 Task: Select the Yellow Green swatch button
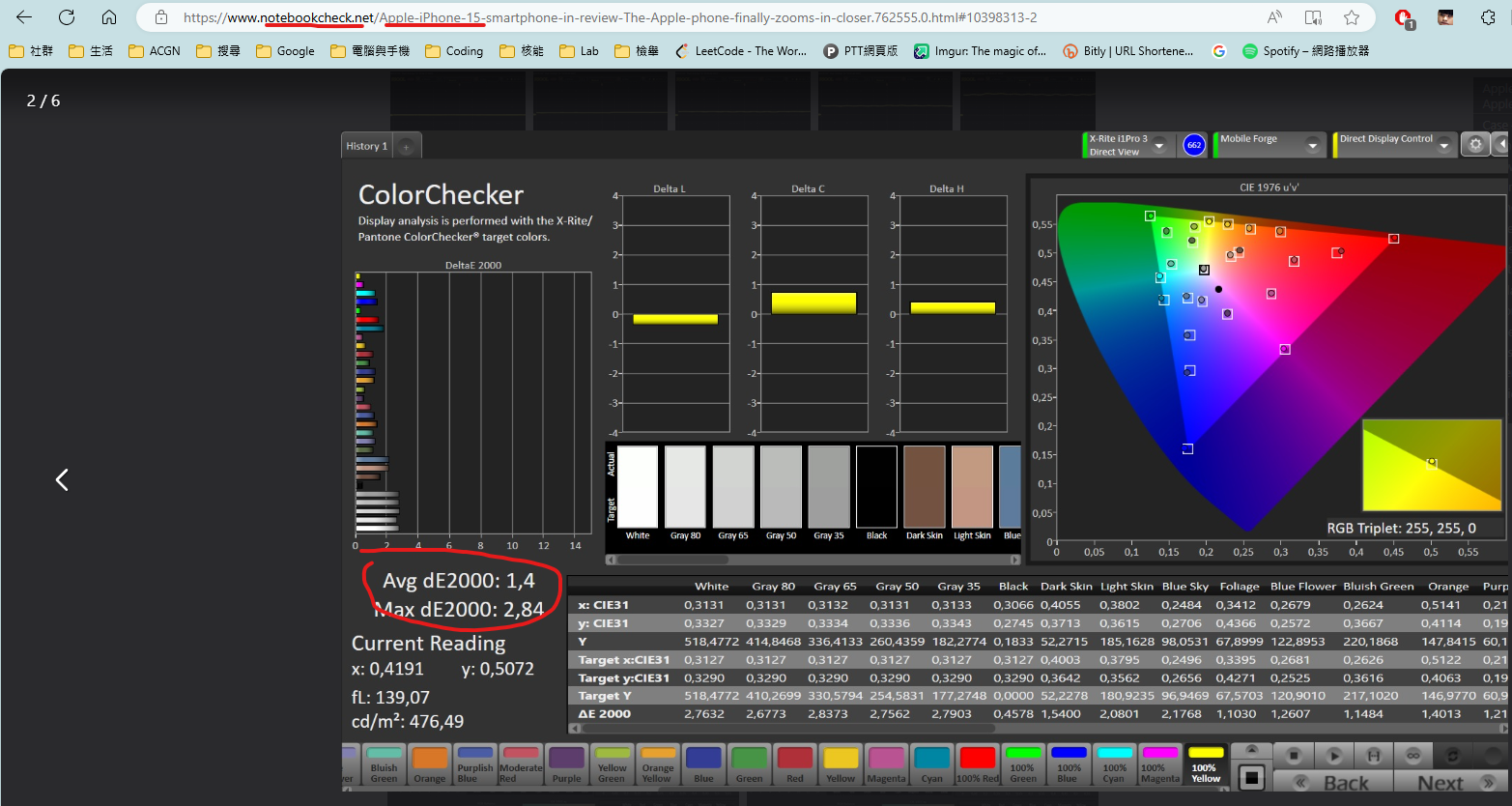(x=612, y=764)
